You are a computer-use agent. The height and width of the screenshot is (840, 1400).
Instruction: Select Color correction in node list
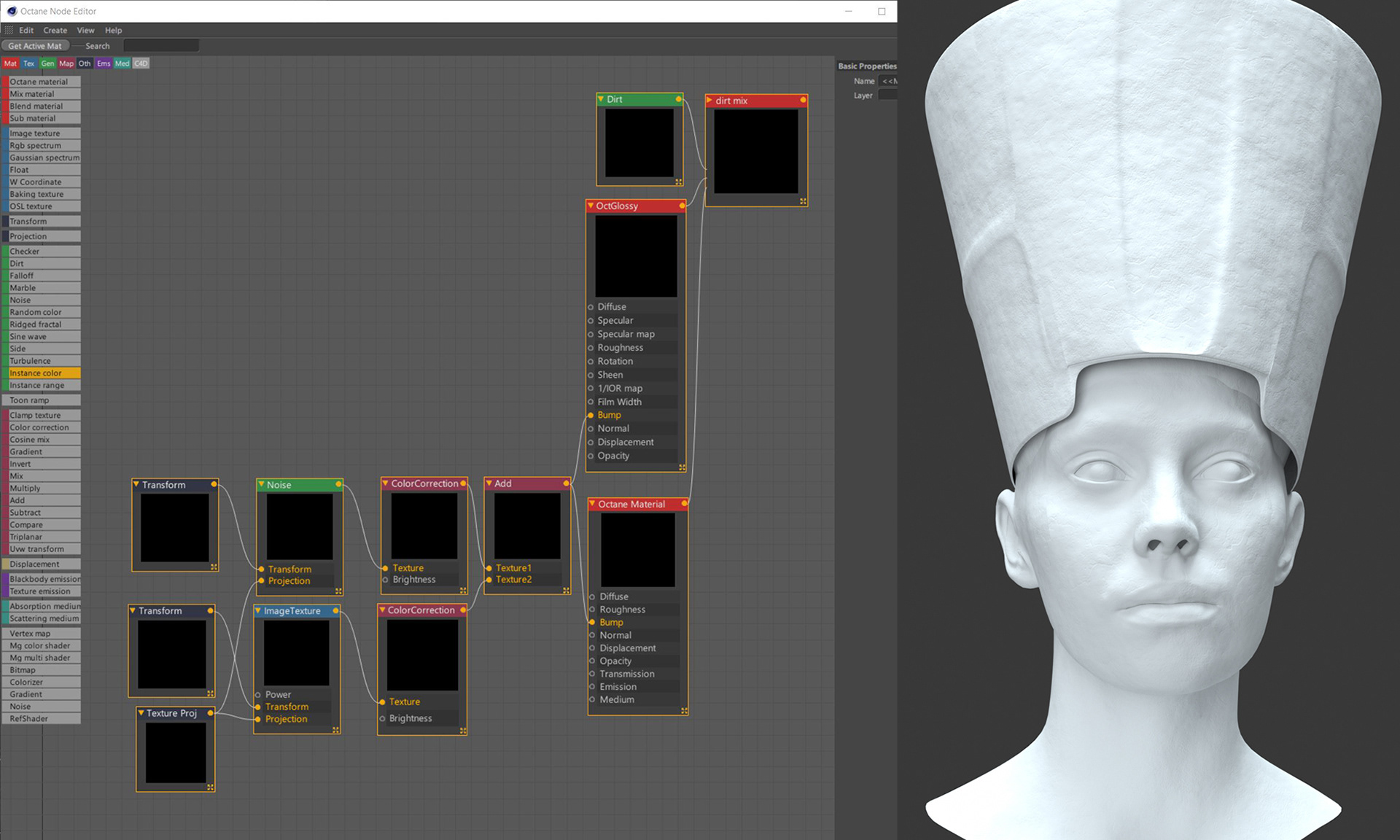(x=41, y=427)
